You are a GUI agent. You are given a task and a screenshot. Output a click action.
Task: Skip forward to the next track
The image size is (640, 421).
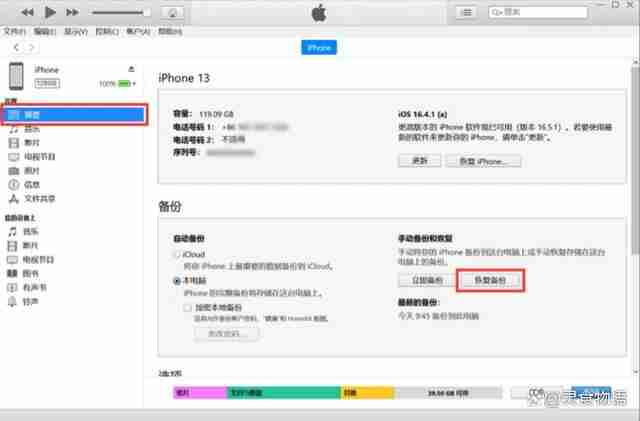tap(72, 12)
